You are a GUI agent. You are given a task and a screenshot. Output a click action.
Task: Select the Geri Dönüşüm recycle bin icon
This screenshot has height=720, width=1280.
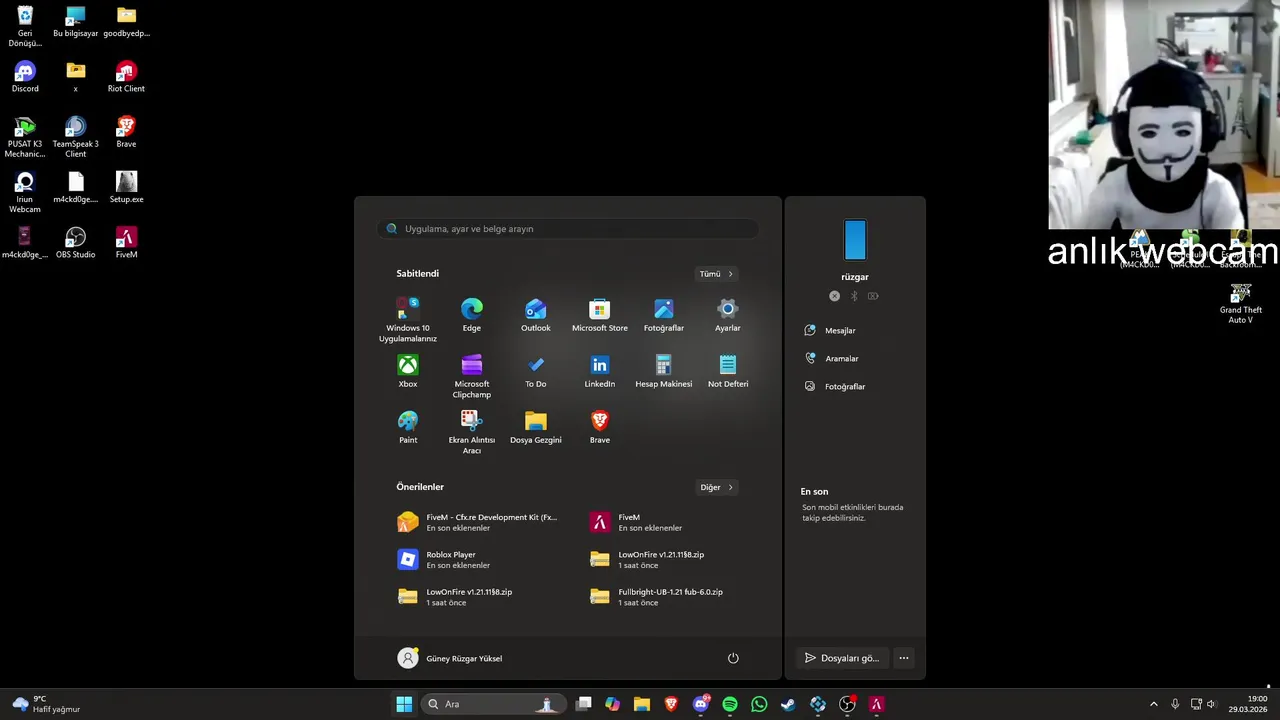(25, 27)
